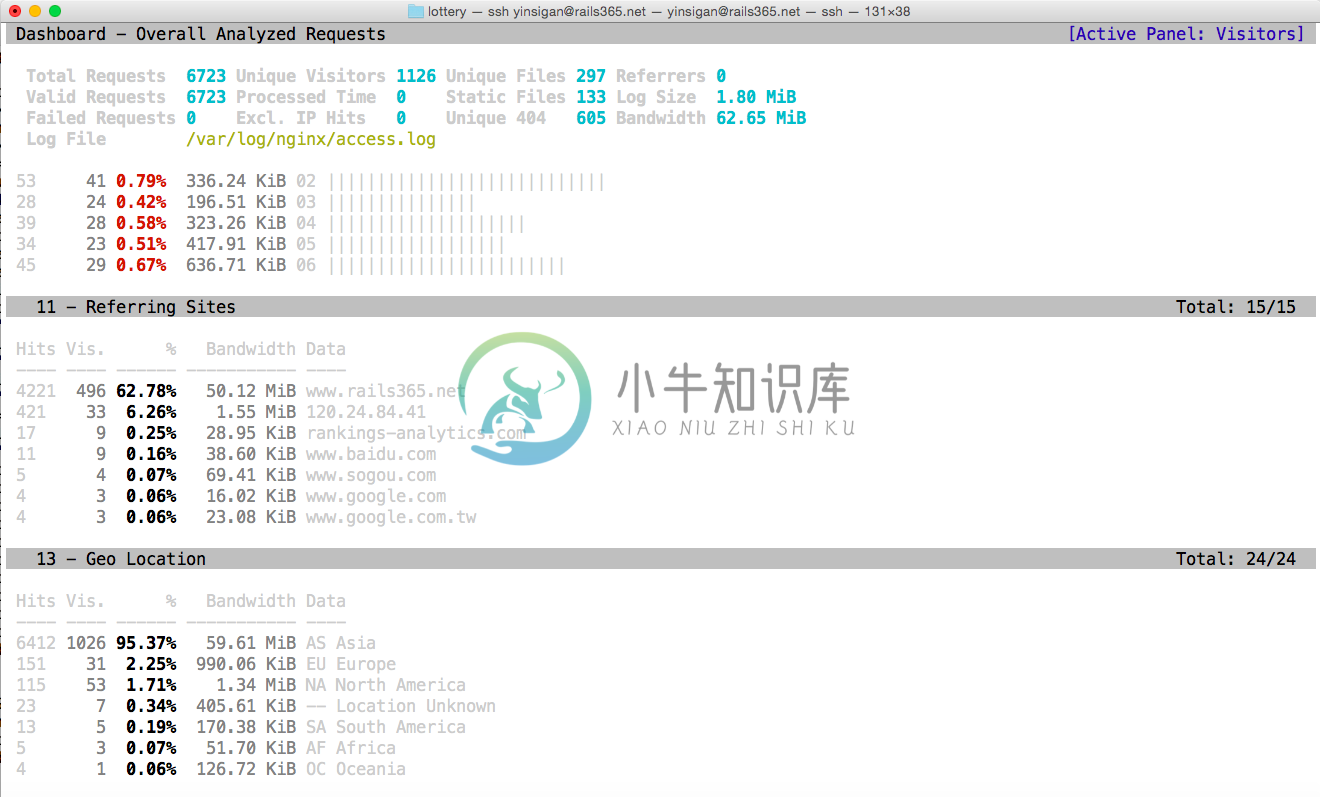Click the Bandwidth column header in Referring Sites
The image size is (1320, 797).
click(251, 349)
